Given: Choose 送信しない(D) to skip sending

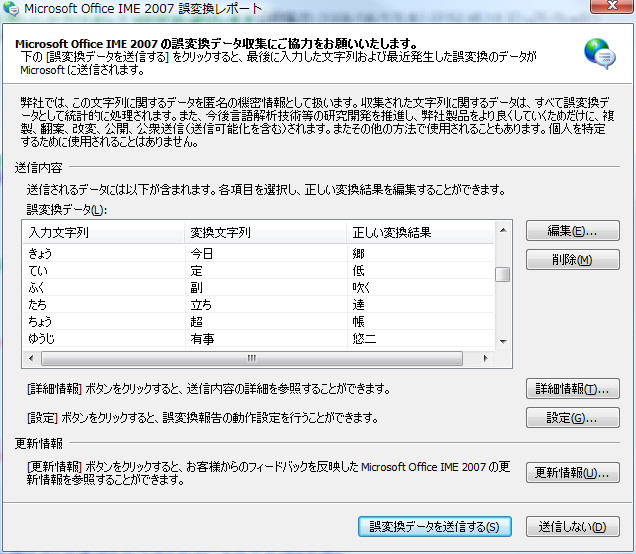Looking at the screenshot, I should [573, 526].
